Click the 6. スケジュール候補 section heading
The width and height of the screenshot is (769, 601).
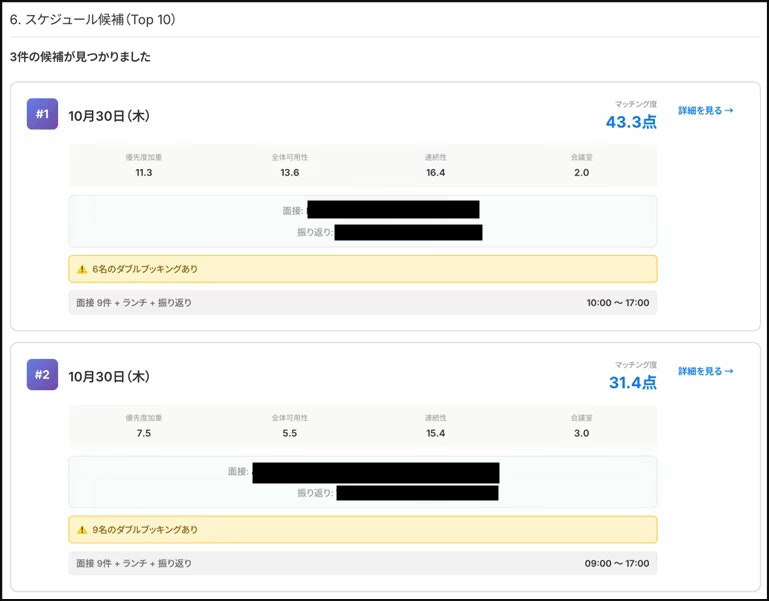[93, 20]
